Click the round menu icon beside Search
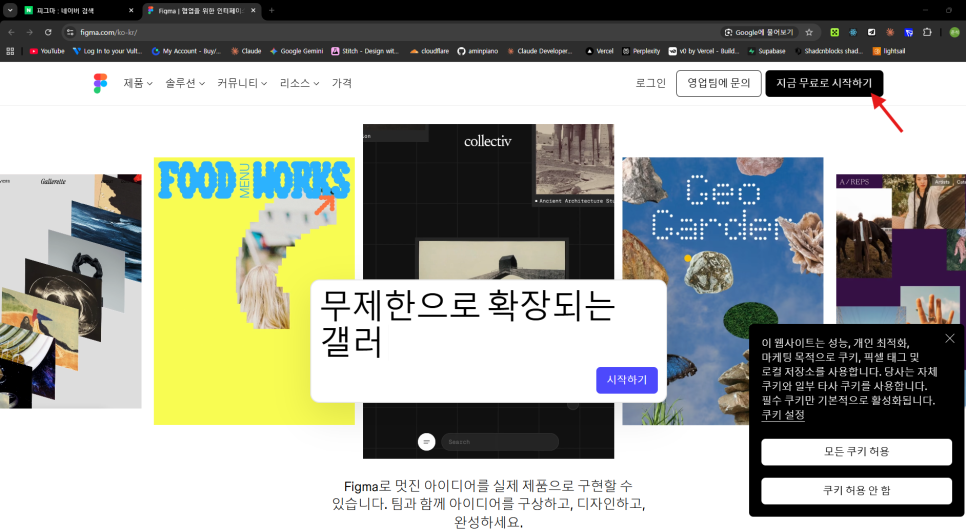This screenshot has height=529, width=966. point(426,442)
